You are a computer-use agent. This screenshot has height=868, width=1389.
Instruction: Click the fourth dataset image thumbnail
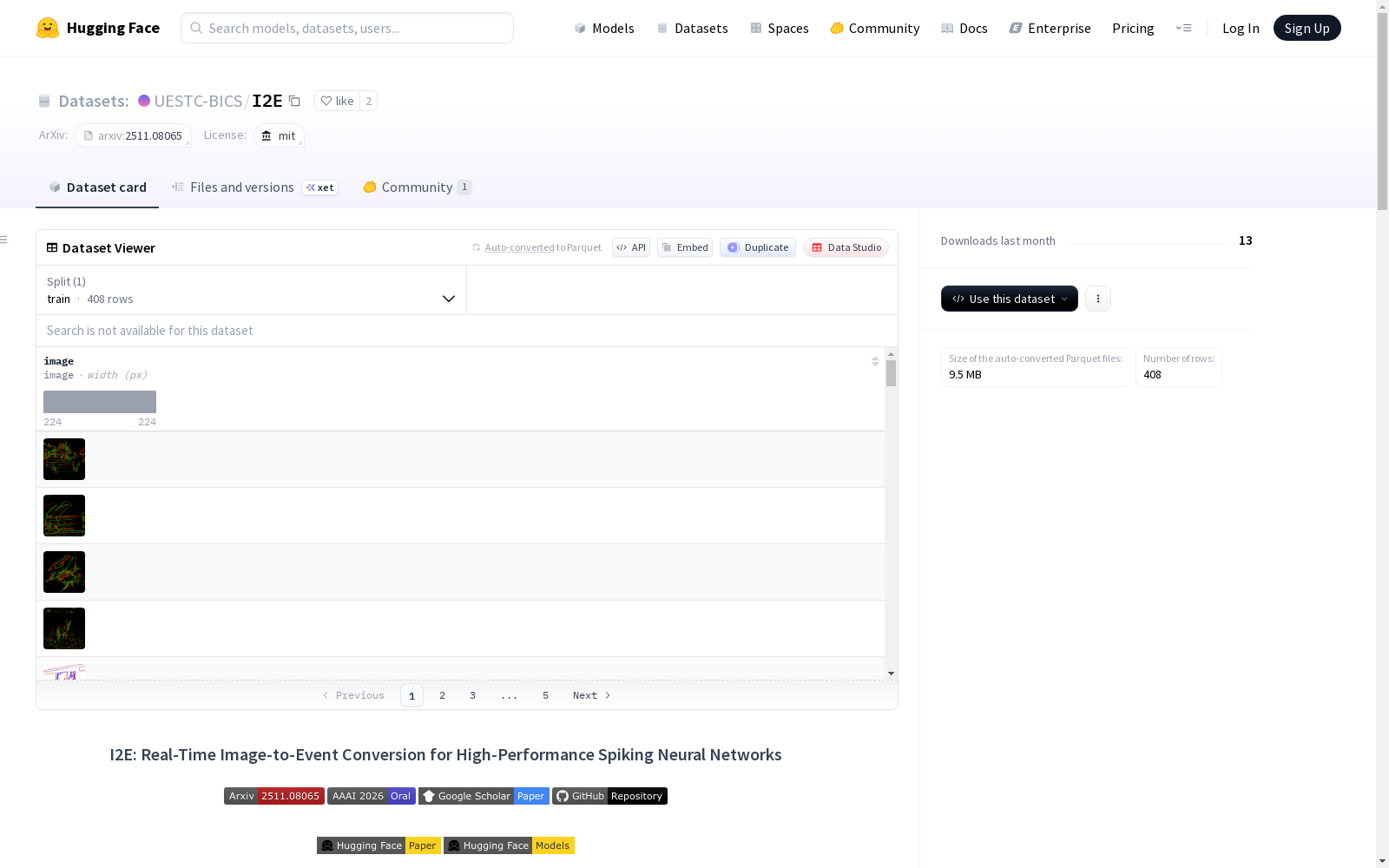[64, 628]
